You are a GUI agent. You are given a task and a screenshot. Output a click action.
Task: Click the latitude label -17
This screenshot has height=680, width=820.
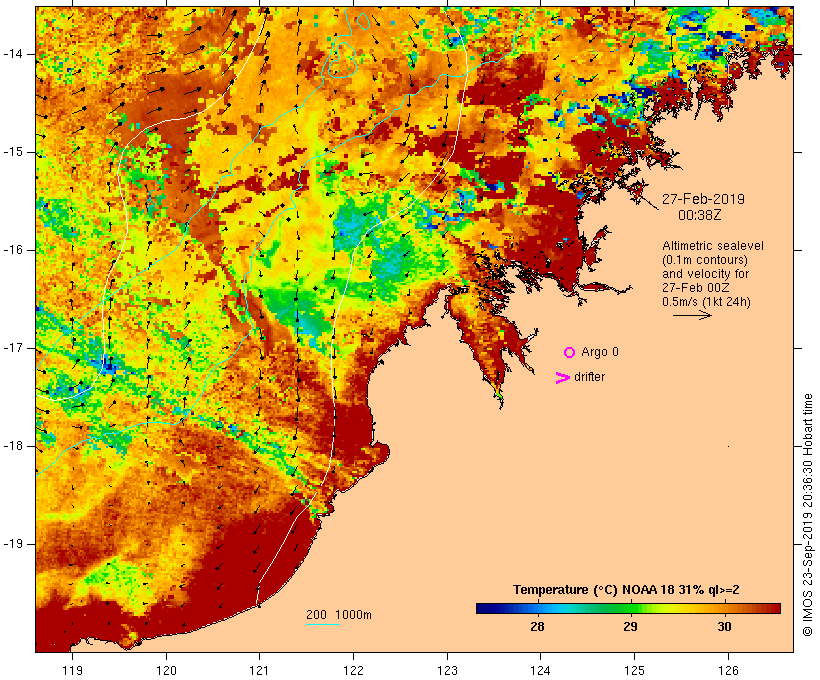coord(13,348)
